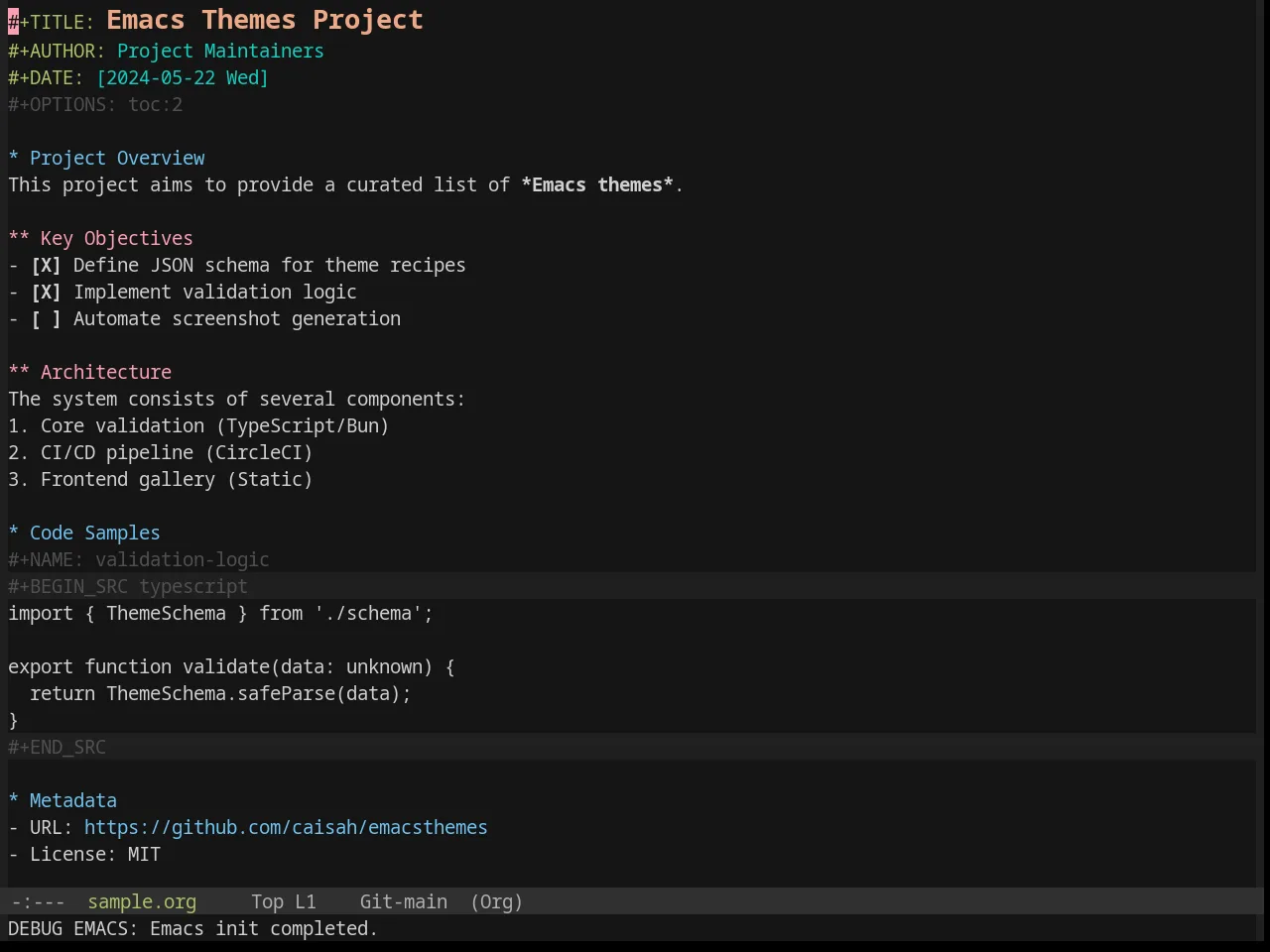This screenshot has width=1270, height=952.
Task: Check the 'Automate screenshot generation' box
Action: 46,319
